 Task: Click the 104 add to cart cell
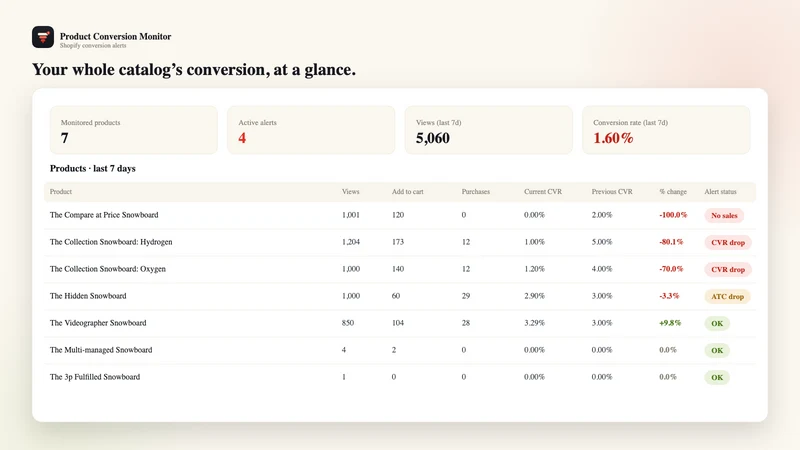(397, 323)
